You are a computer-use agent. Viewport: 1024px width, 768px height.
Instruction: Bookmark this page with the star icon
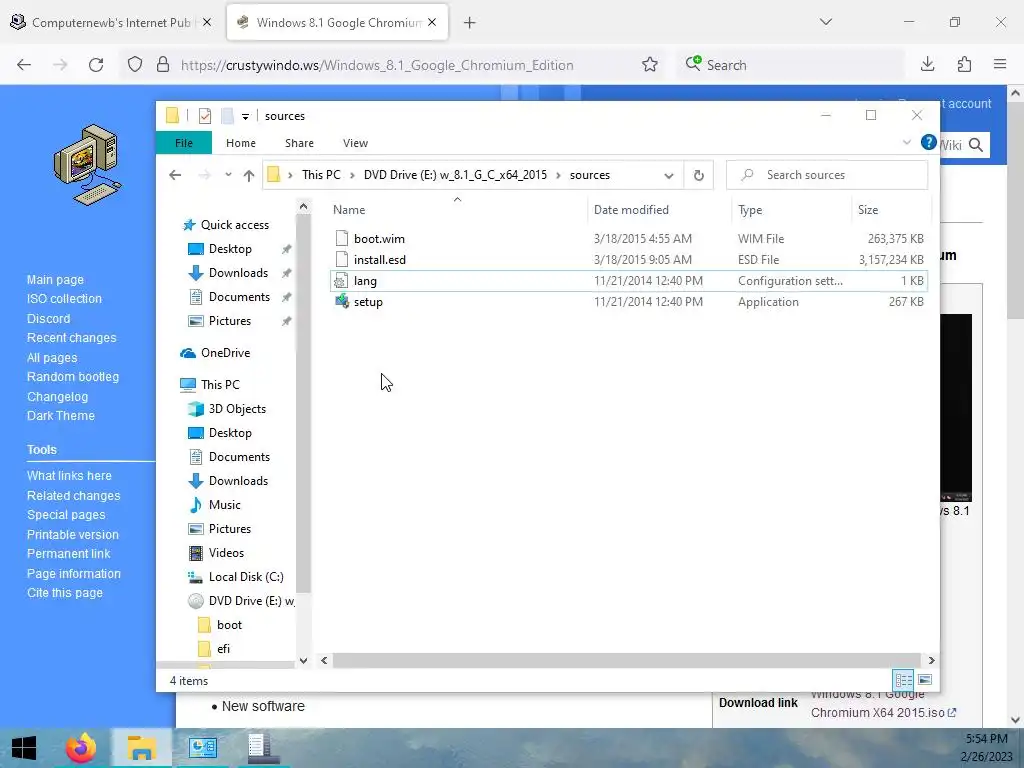(649, 65)
